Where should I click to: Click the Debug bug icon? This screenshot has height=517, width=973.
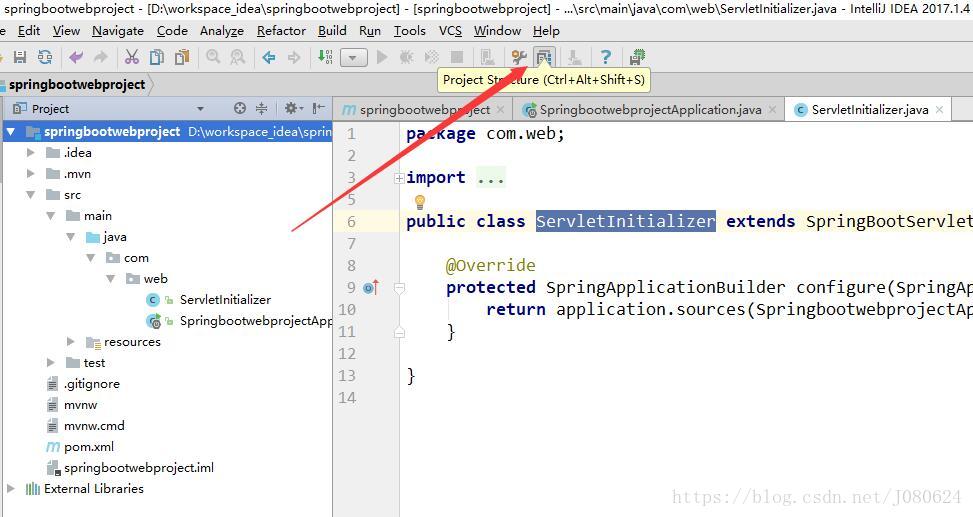coord(406,57)
